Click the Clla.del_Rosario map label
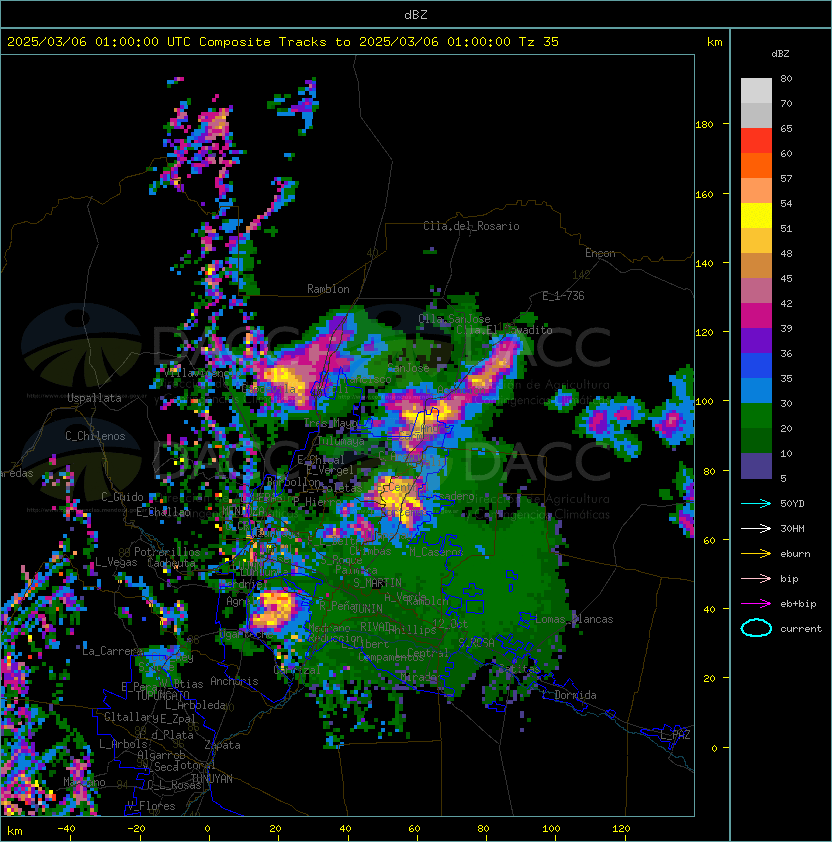 (471, 226)
